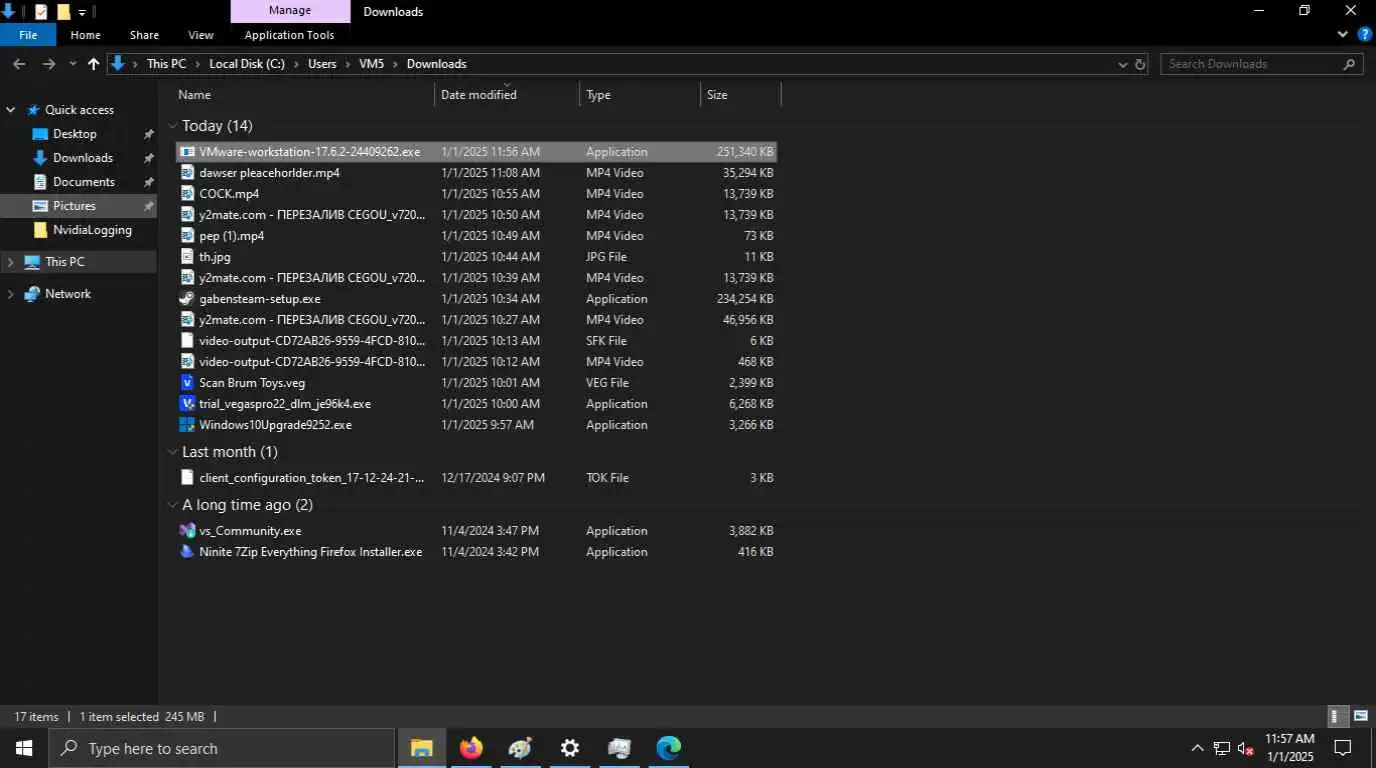Click the VMware-workstation installer file icon
The image size is (1376, 768).
click(x=187, y=152)
